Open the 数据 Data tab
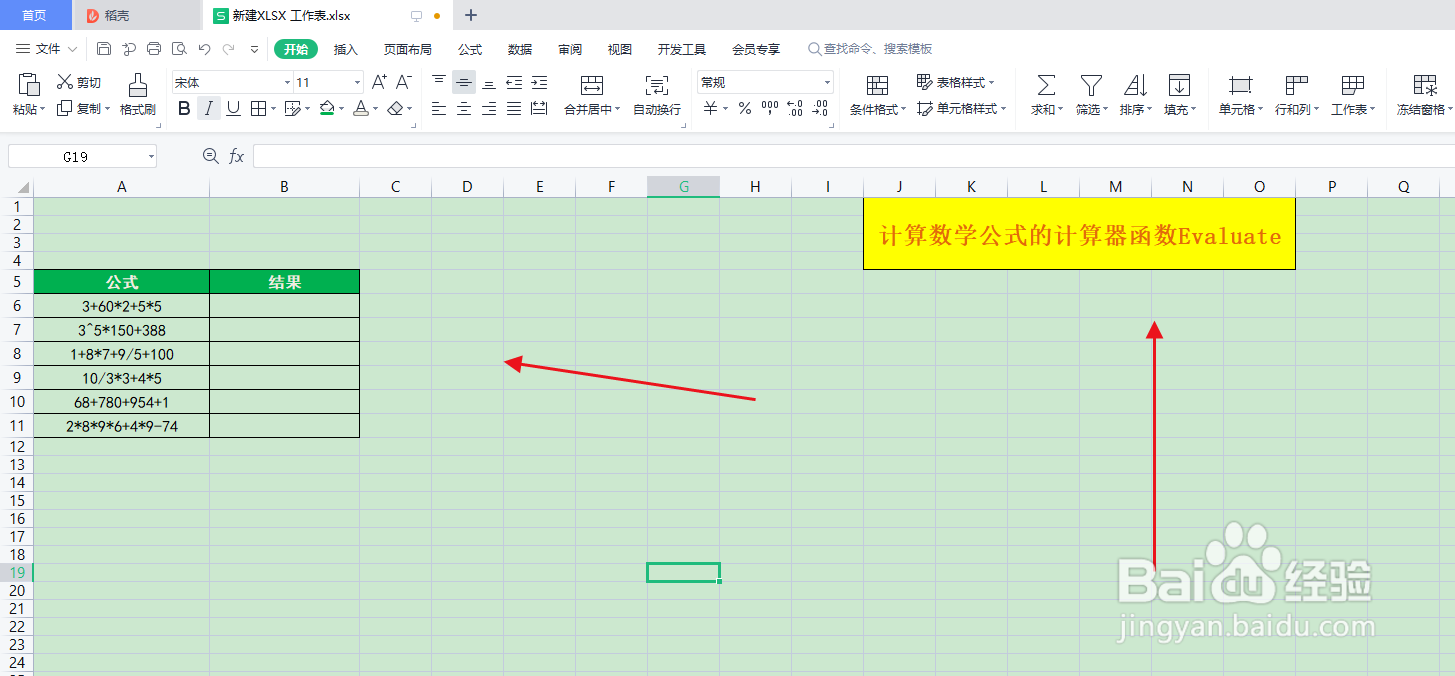Screen dimensions: 1455x676 coord(520,49)
